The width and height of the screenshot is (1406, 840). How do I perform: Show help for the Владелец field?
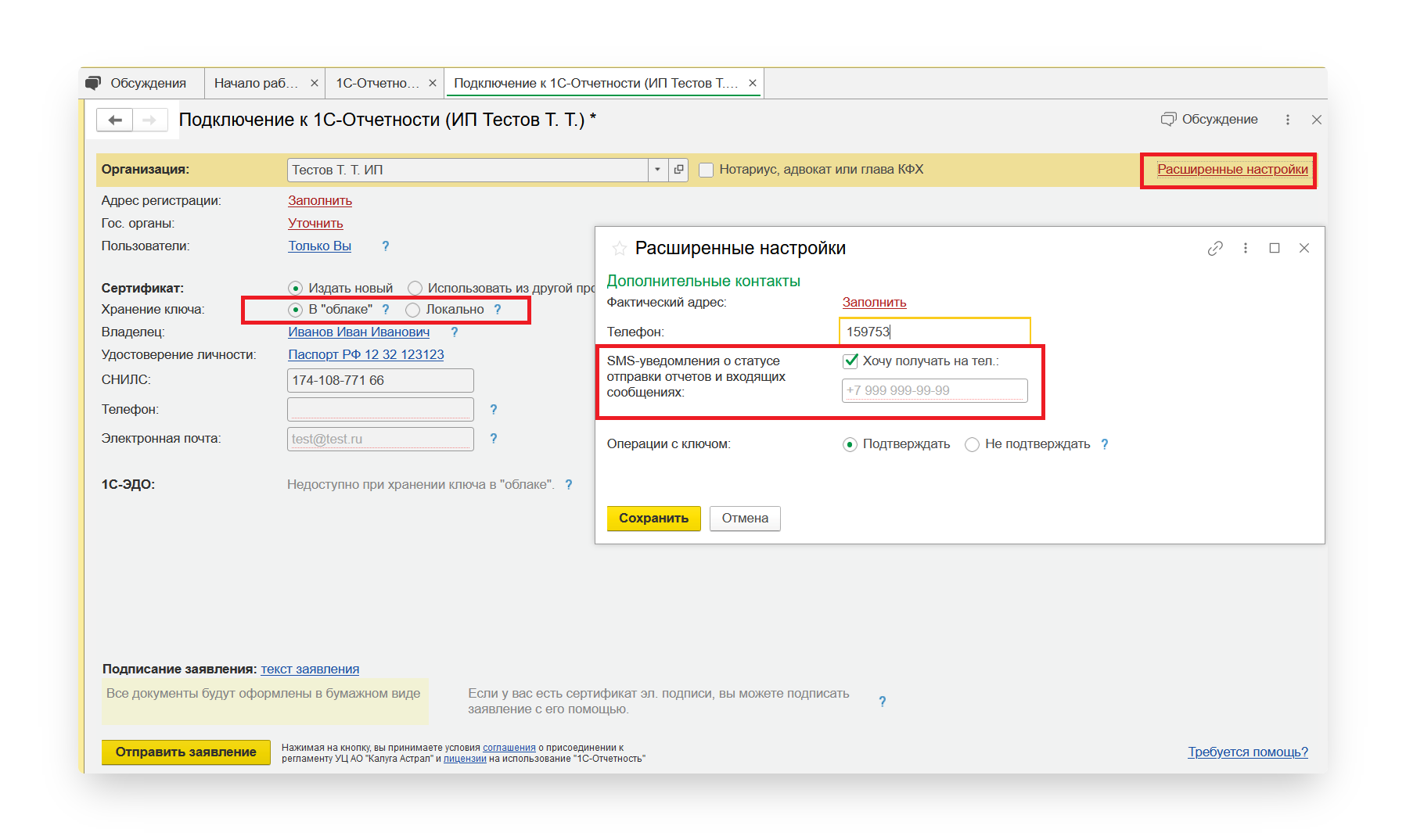[x=454, y=332]
